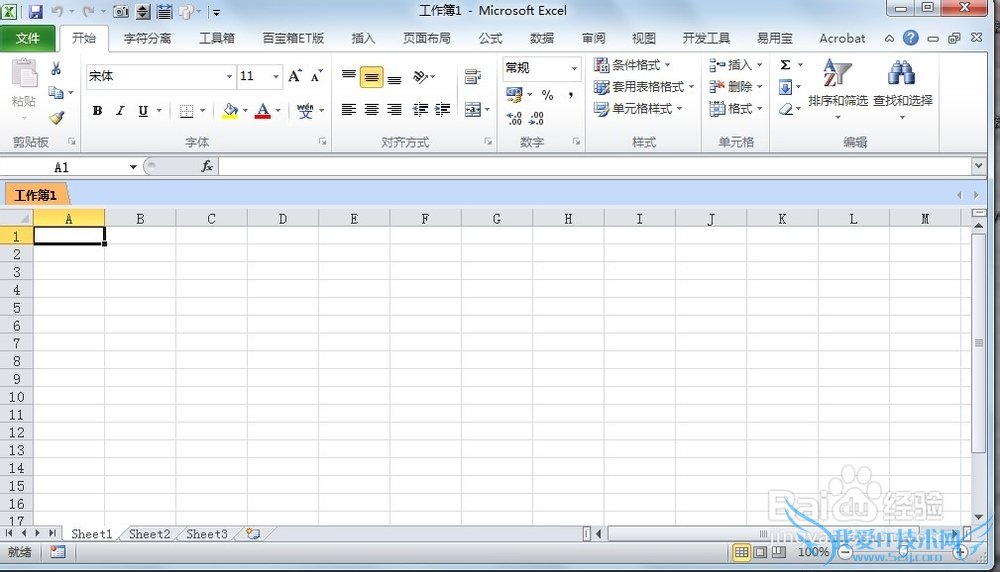Switch to the Acrobat tab
1000x572 pixels.
pos(842,38)
